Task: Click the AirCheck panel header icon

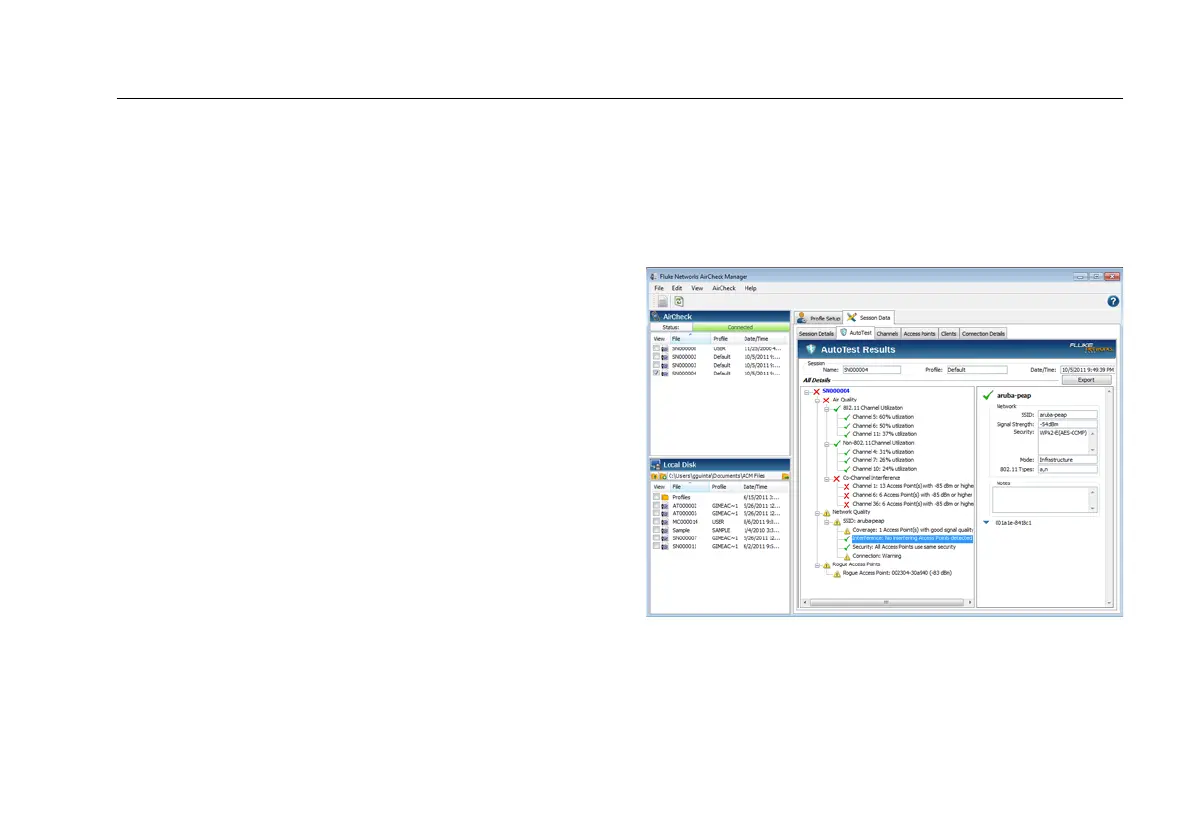Action: pos(656,317)
